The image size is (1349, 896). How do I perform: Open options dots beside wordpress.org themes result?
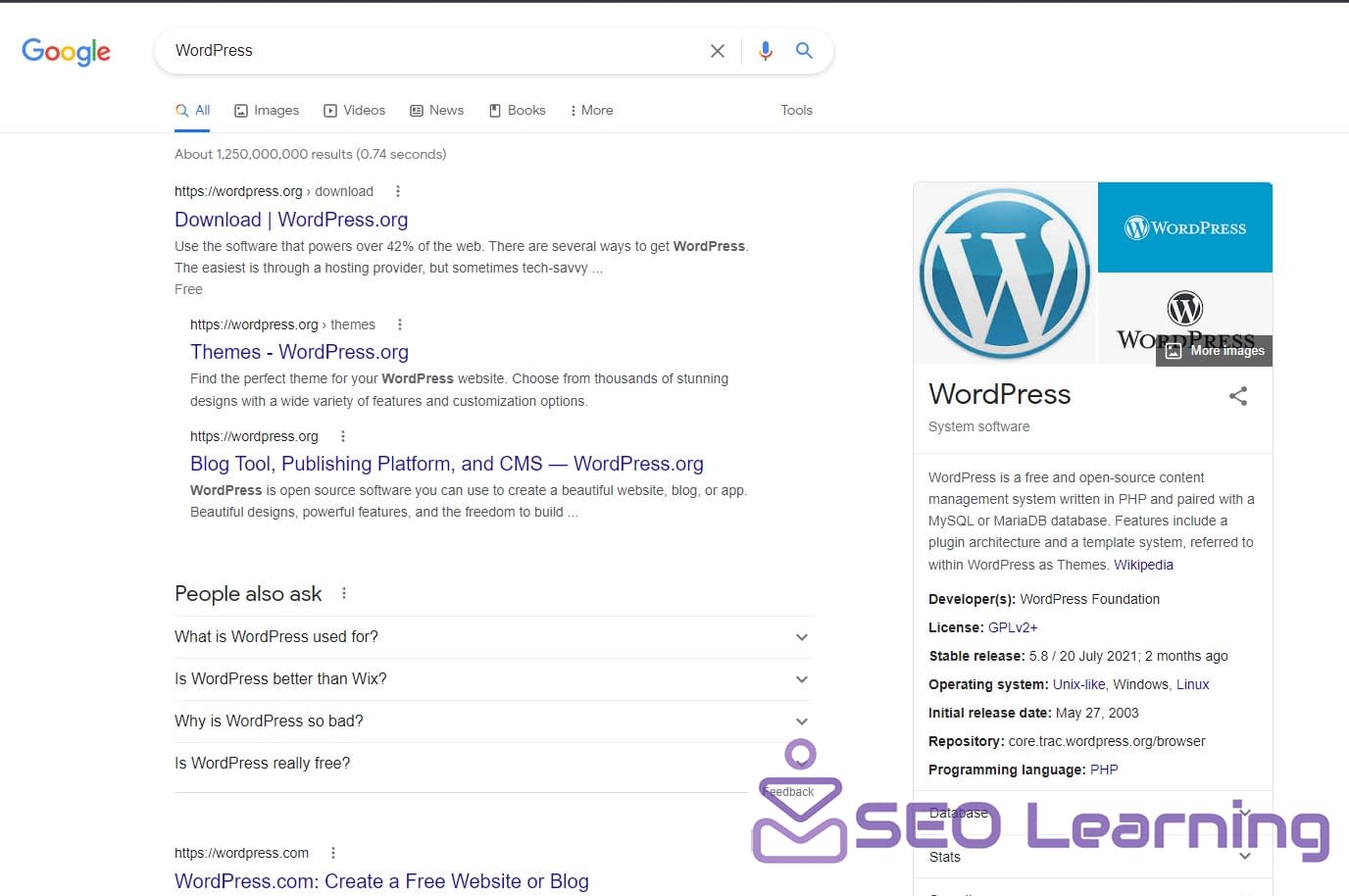(400, 324)
